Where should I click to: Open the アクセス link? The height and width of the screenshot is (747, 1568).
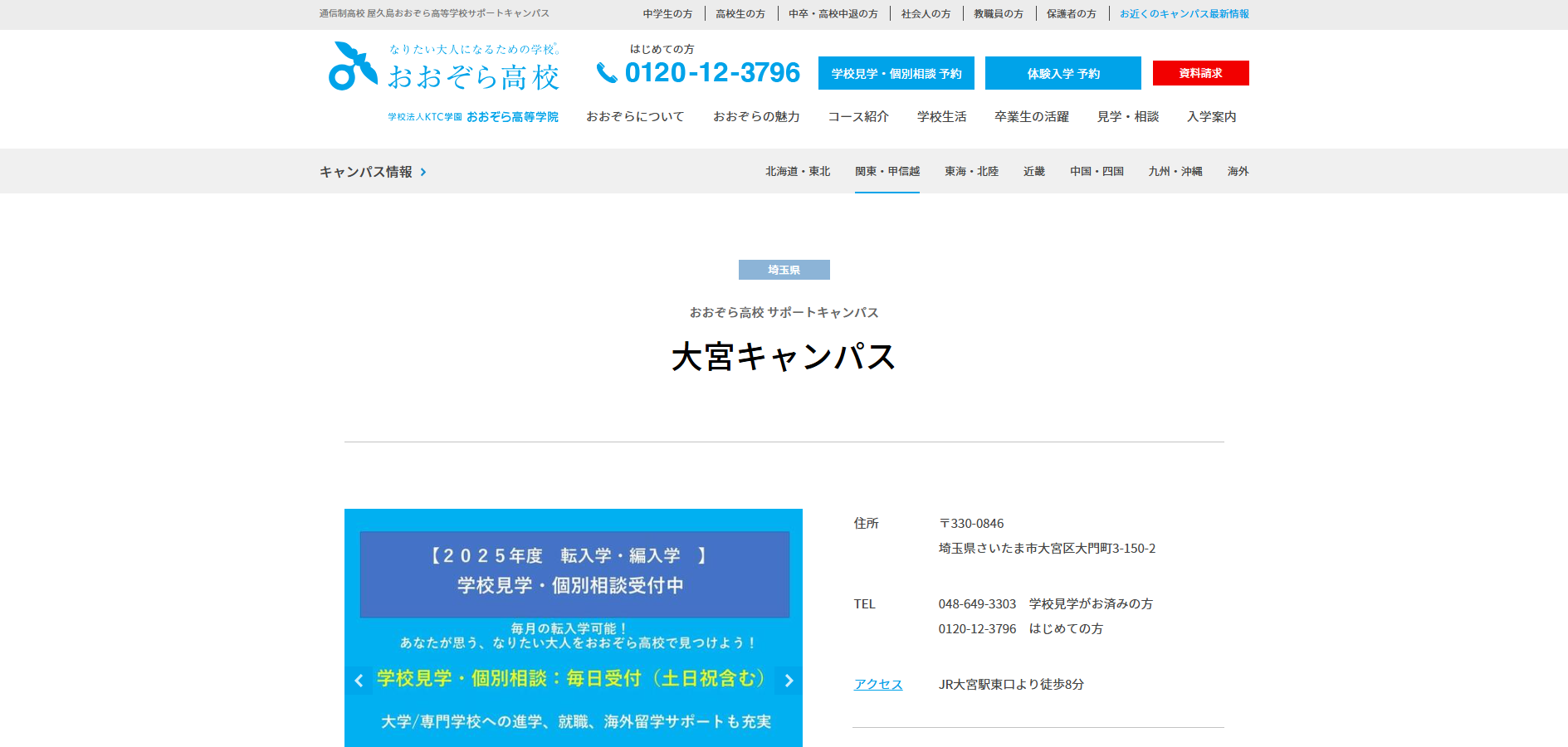click(878, 684)
